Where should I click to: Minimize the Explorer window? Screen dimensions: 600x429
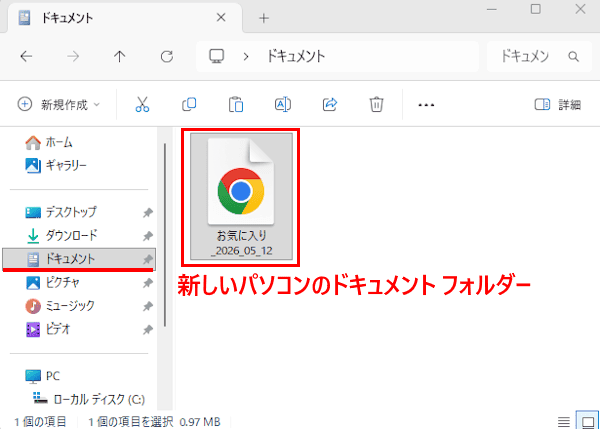(x=491, y=9)
